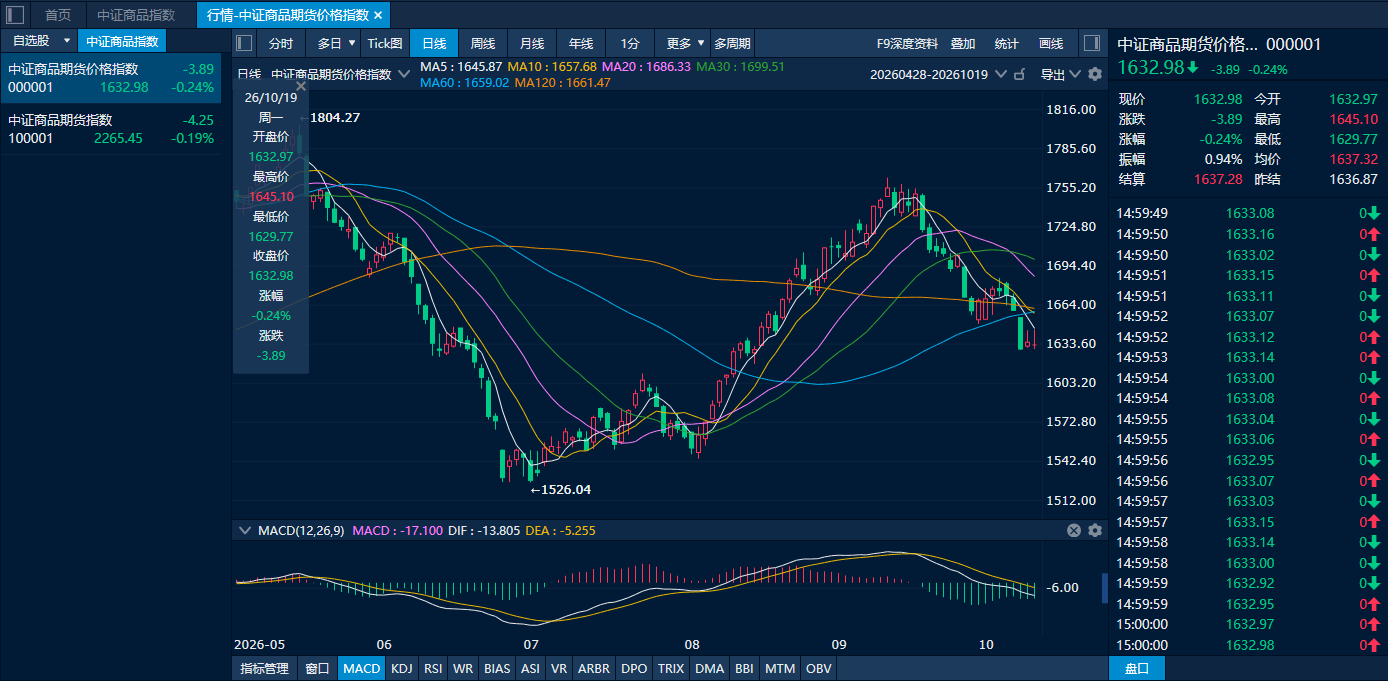Switch indicator to BIAS
The height and width of the screenshot is (681, 1388).
click(x=496, y=668)
